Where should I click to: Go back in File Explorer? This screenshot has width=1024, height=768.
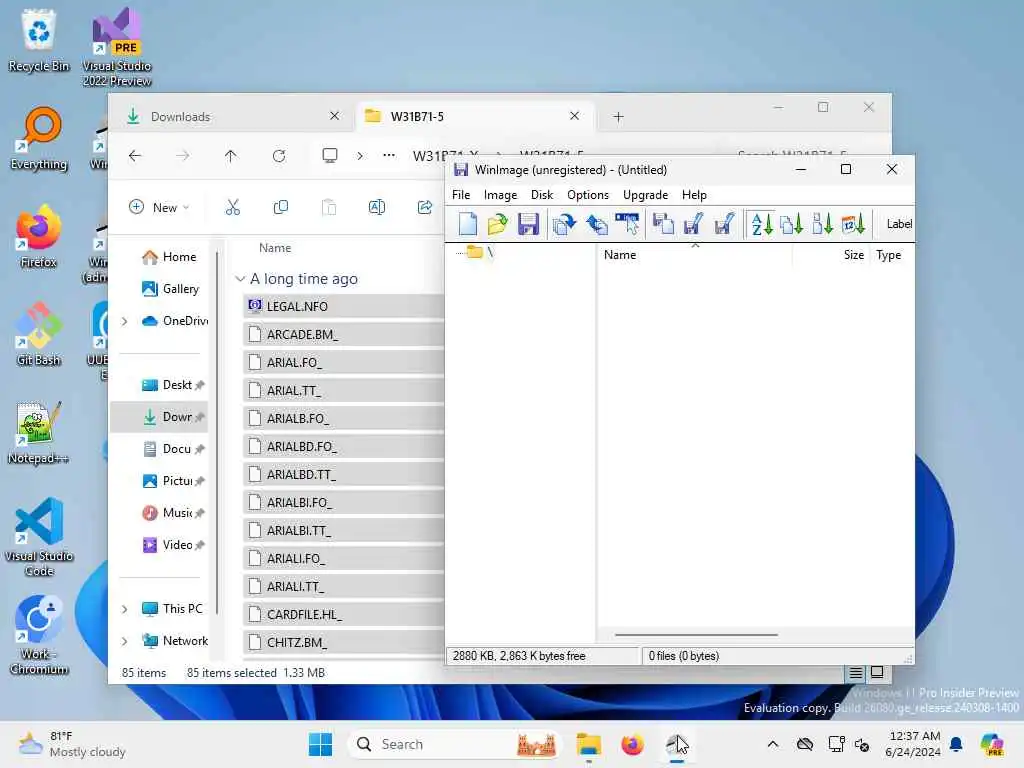point(135,156)
